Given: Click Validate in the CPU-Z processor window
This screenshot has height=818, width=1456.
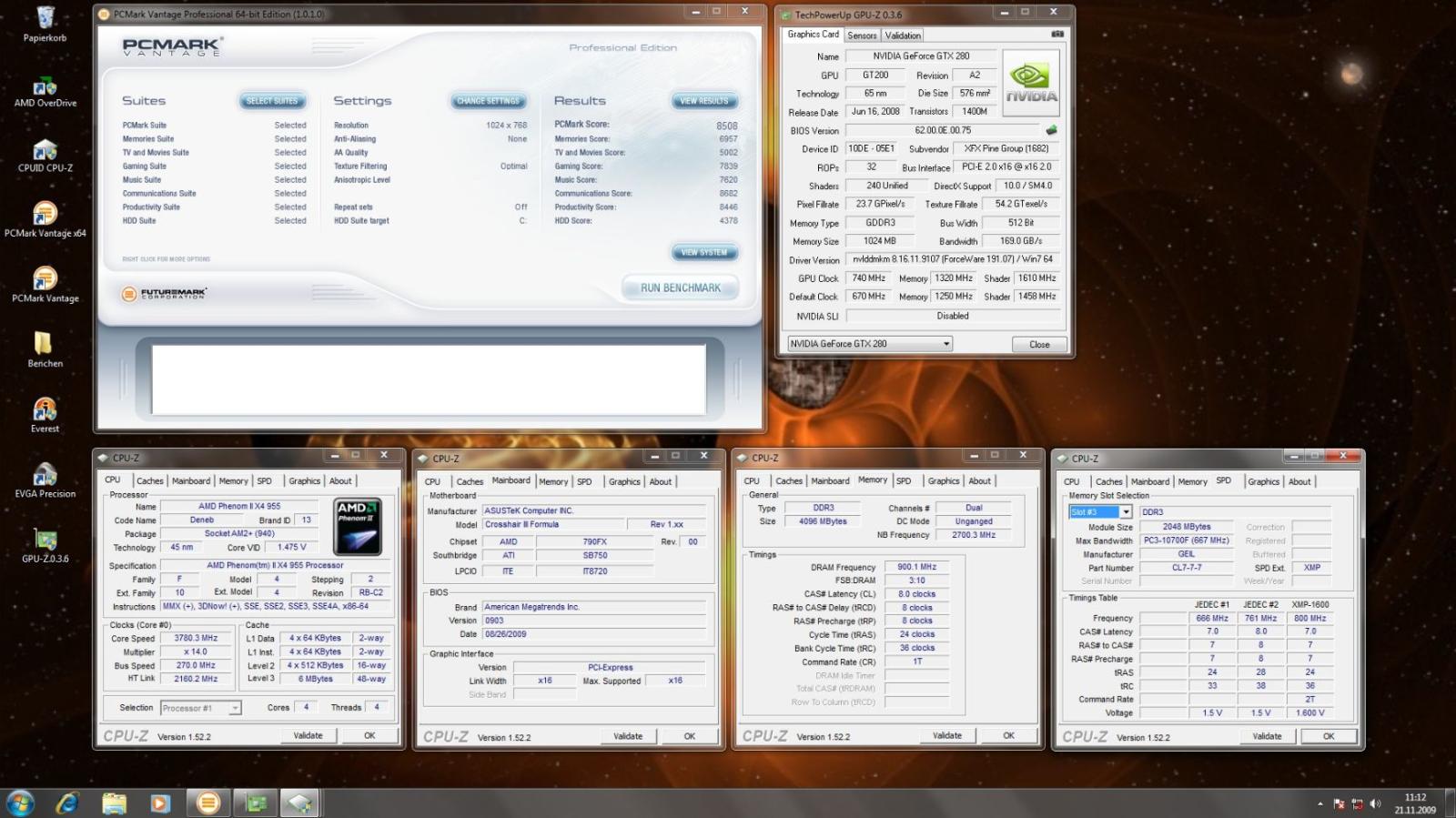Looking at the screenshot, I should pyautogui.click(x=308, y=736).
